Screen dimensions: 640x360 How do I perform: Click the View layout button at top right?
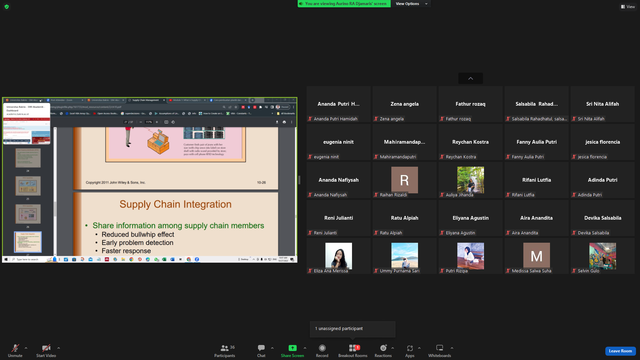pyautogui.click(x=628, y=7)
